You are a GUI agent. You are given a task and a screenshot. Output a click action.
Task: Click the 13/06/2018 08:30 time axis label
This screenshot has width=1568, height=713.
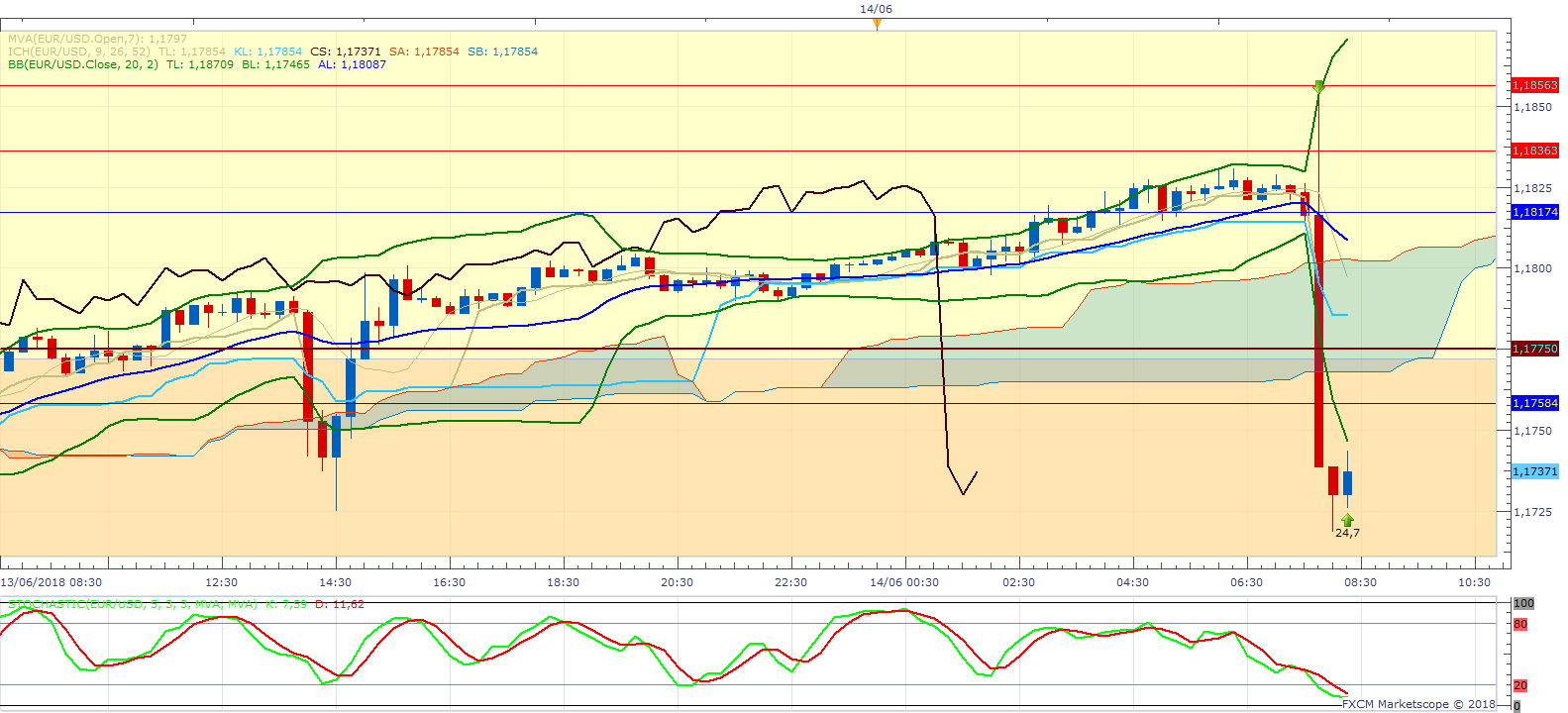coord(52,582)
